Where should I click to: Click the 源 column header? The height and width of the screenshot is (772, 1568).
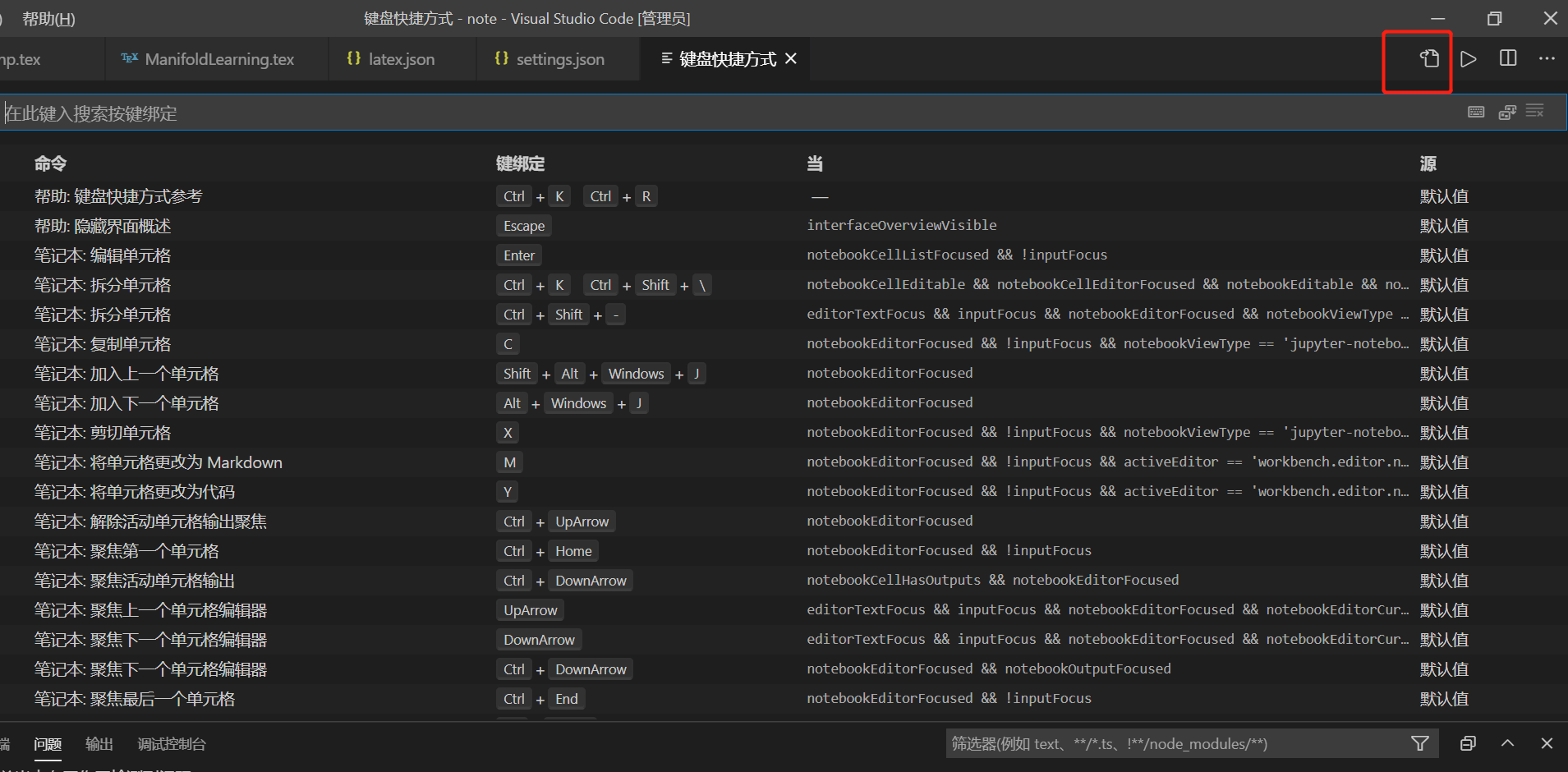click(1428, 163)
